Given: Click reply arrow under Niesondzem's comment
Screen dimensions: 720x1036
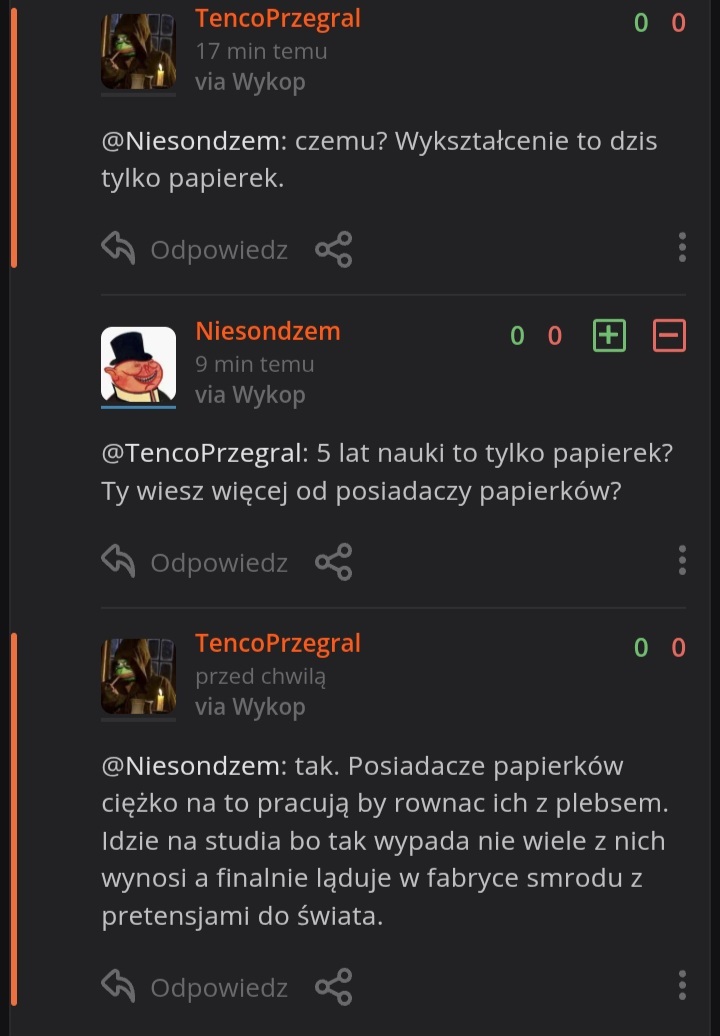Looking at the screenshot, I should point(118,561).
